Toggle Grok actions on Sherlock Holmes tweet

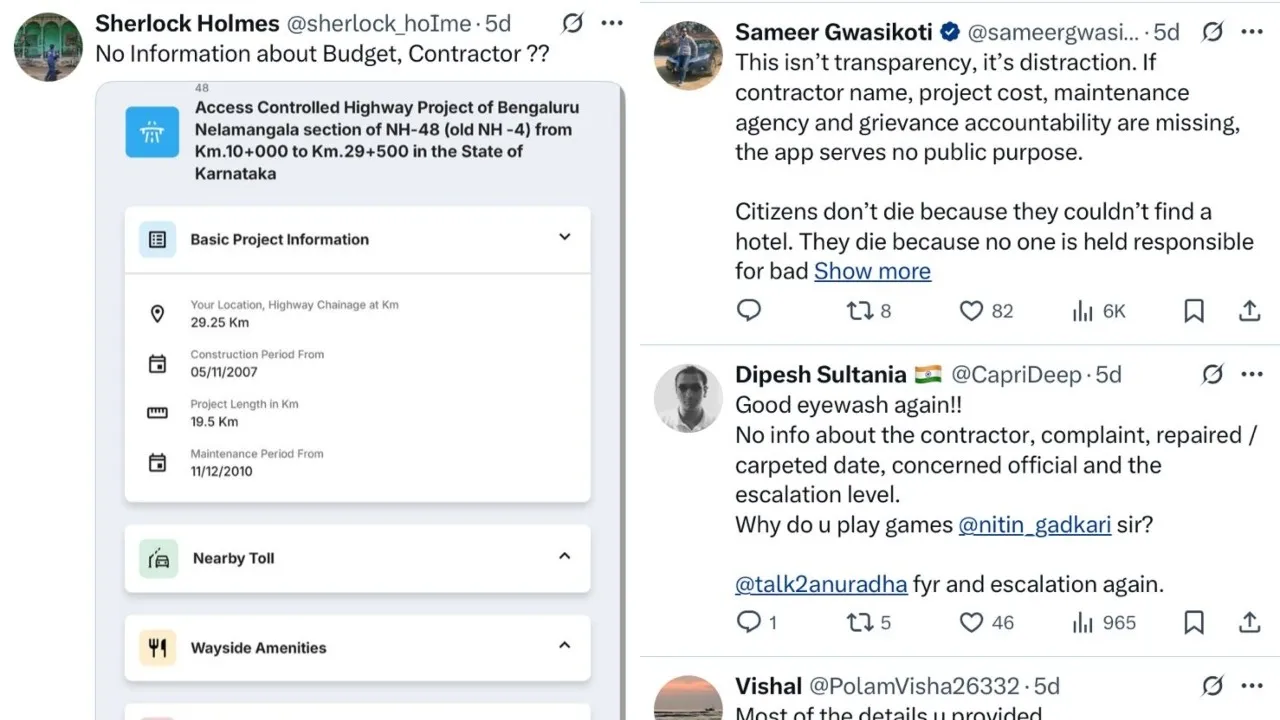[x=571, y=22]
